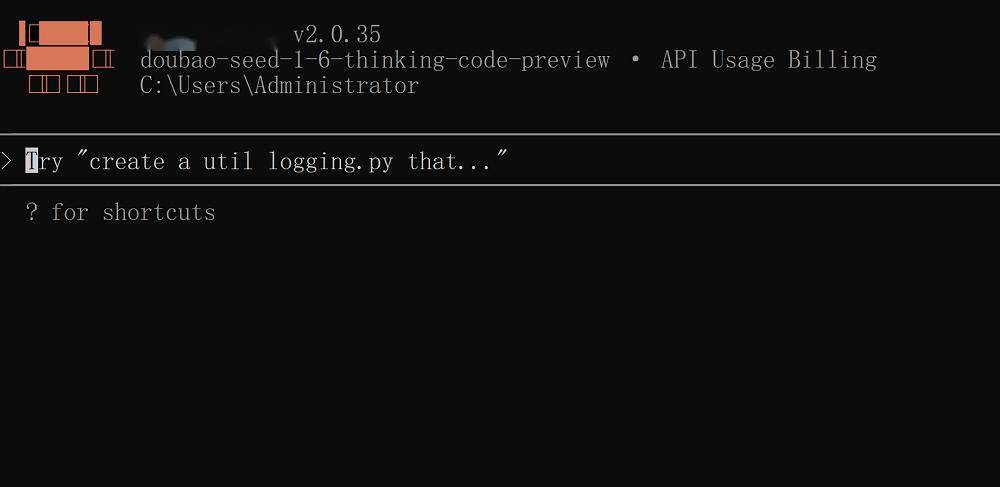Click the mascot logo's bottom feet blocks

(63, 85)
